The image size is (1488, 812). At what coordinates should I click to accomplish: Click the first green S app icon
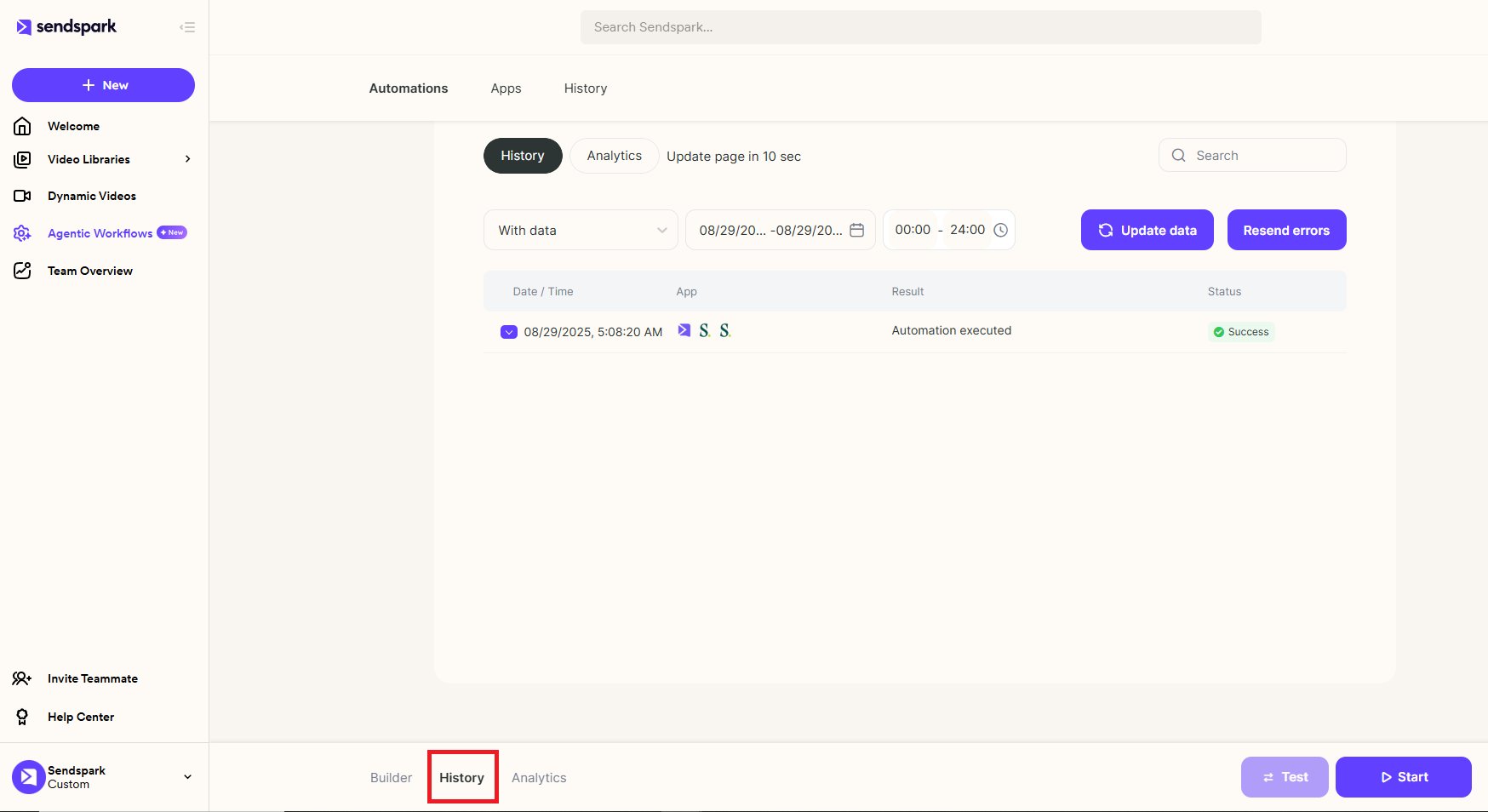coord(705,330)
